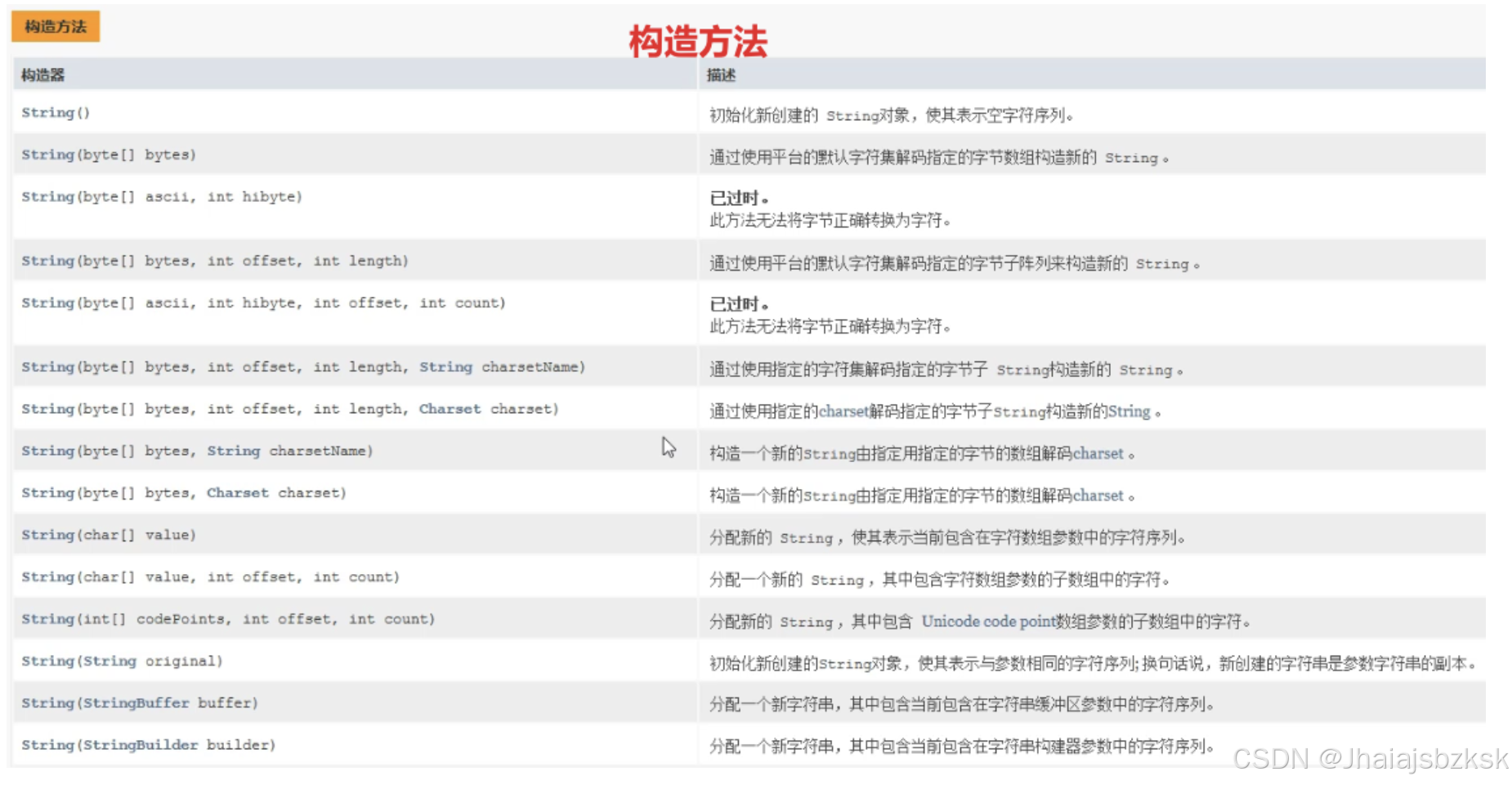Click String(int[] codePoints, int offset, int count)
1512x785 pixels.
228,619
